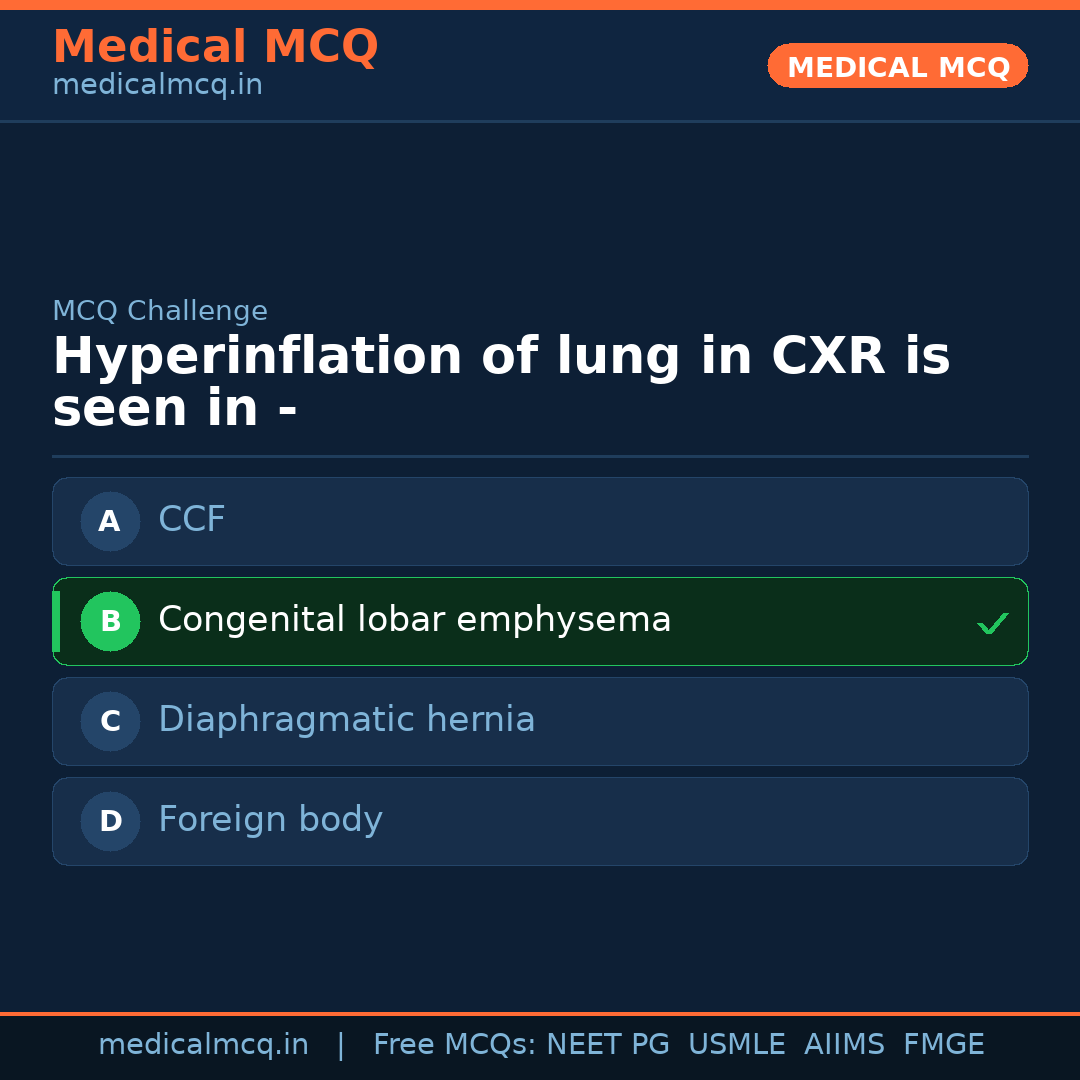Choose the "Congenital lobar emphysema" answer text

point(414,620)
